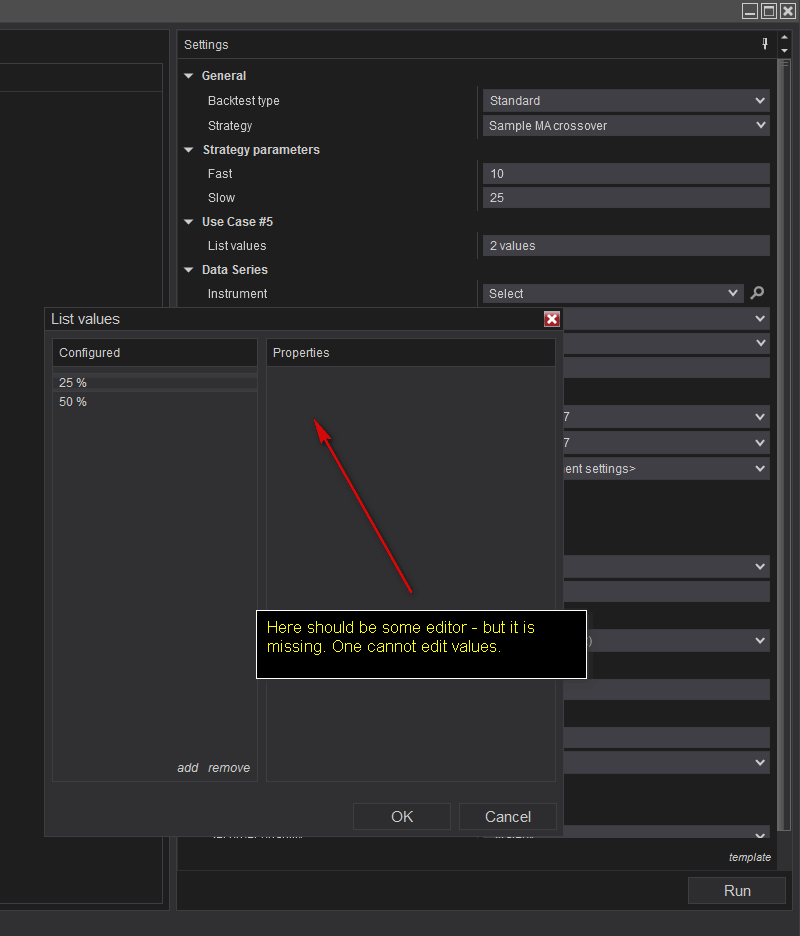Select the 50 % configured entry
The height and width of the screenshot is (936, 800).
click(155, 402)
